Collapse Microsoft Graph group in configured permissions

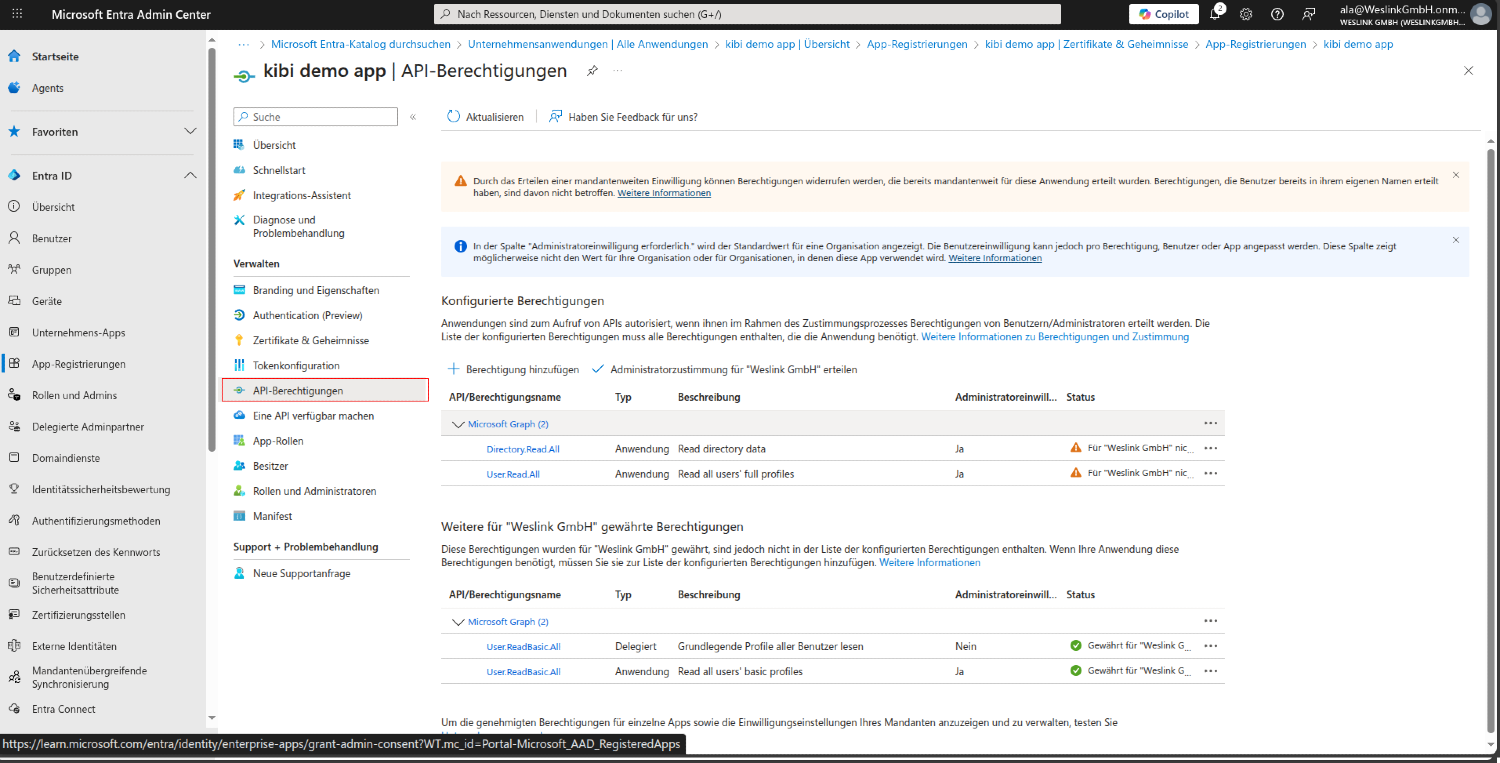coord(459,424)
